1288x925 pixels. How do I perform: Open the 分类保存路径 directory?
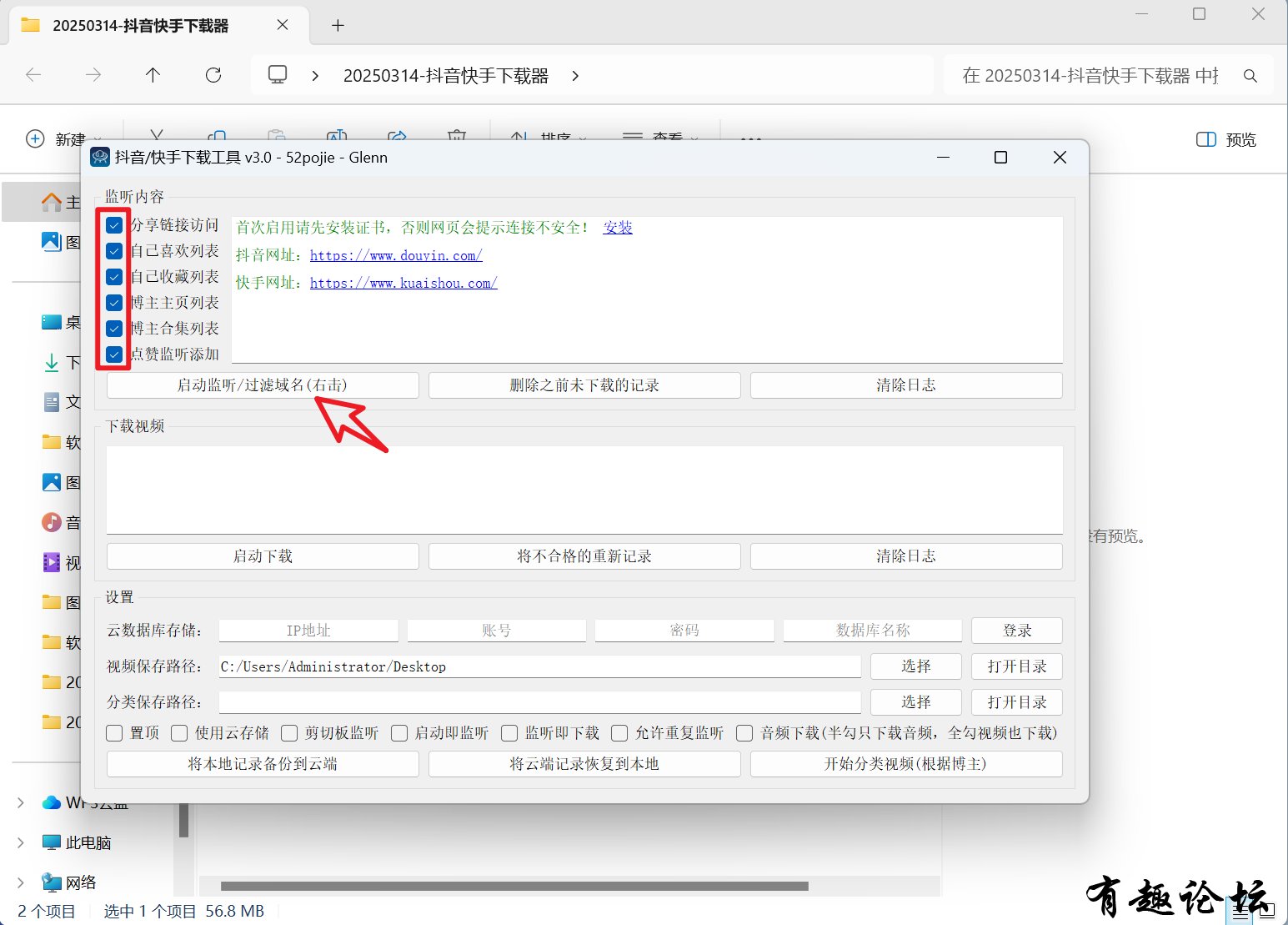[x=1017, y=702]
